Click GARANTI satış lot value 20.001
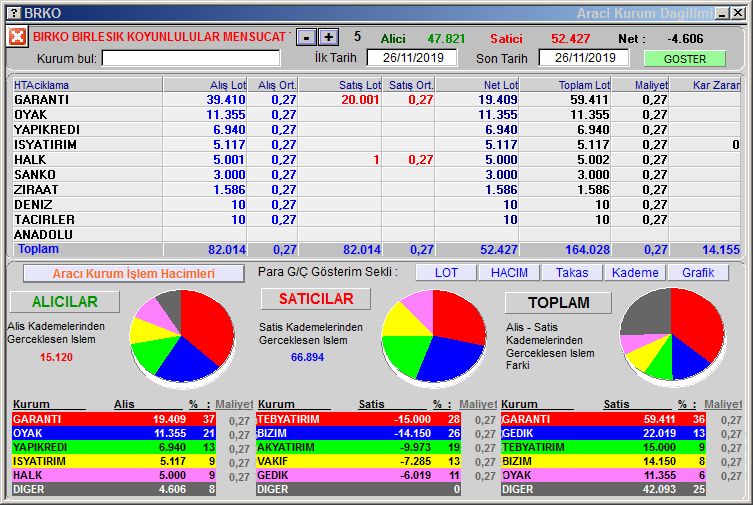 tap(360, 99)
